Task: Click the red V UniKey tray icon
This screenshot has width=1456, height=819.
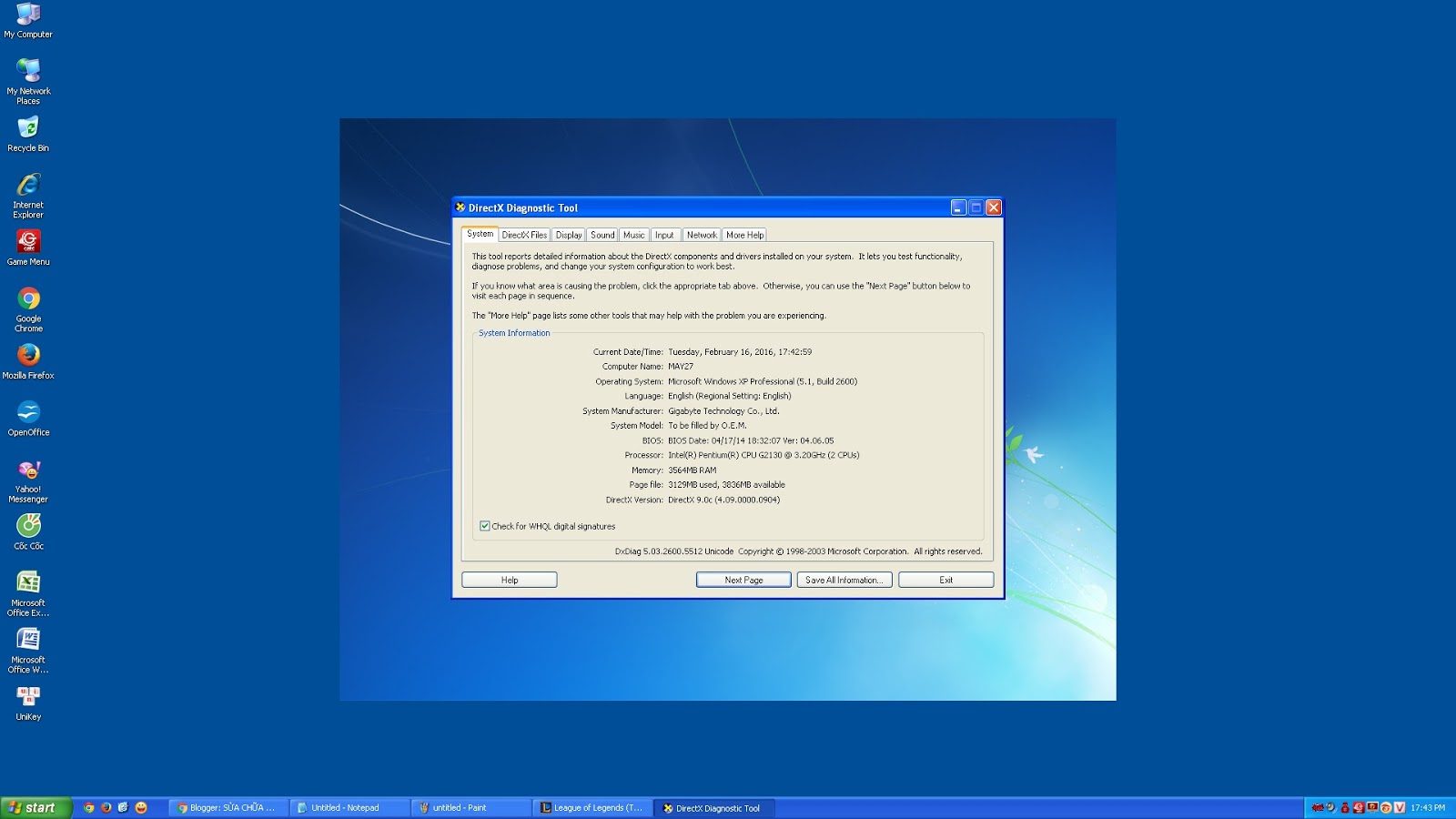Action: [x=1400, y=807]
